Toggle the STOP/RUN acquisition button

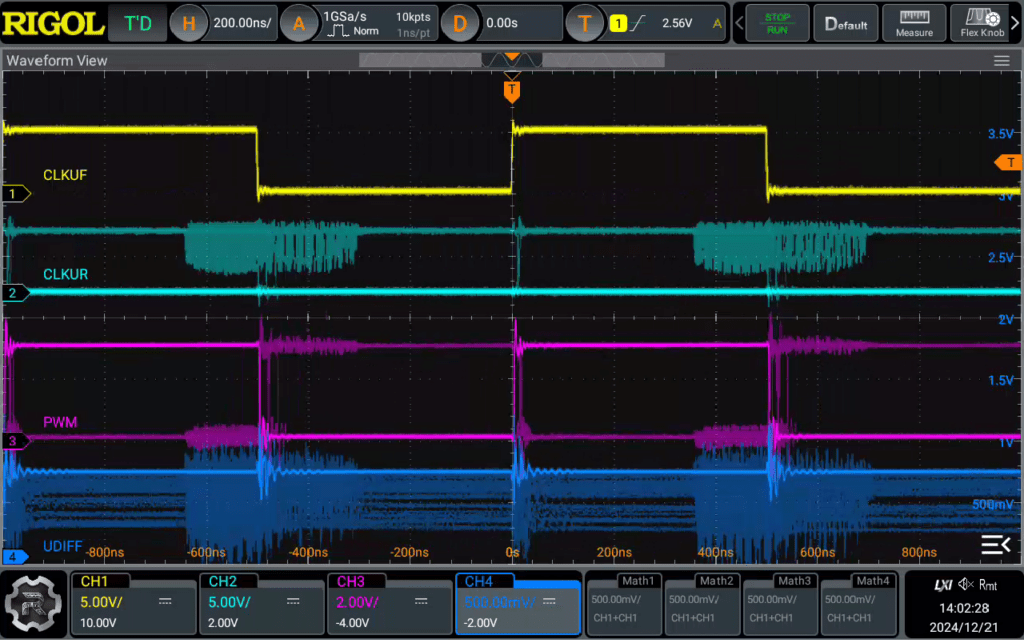(777, 24)
